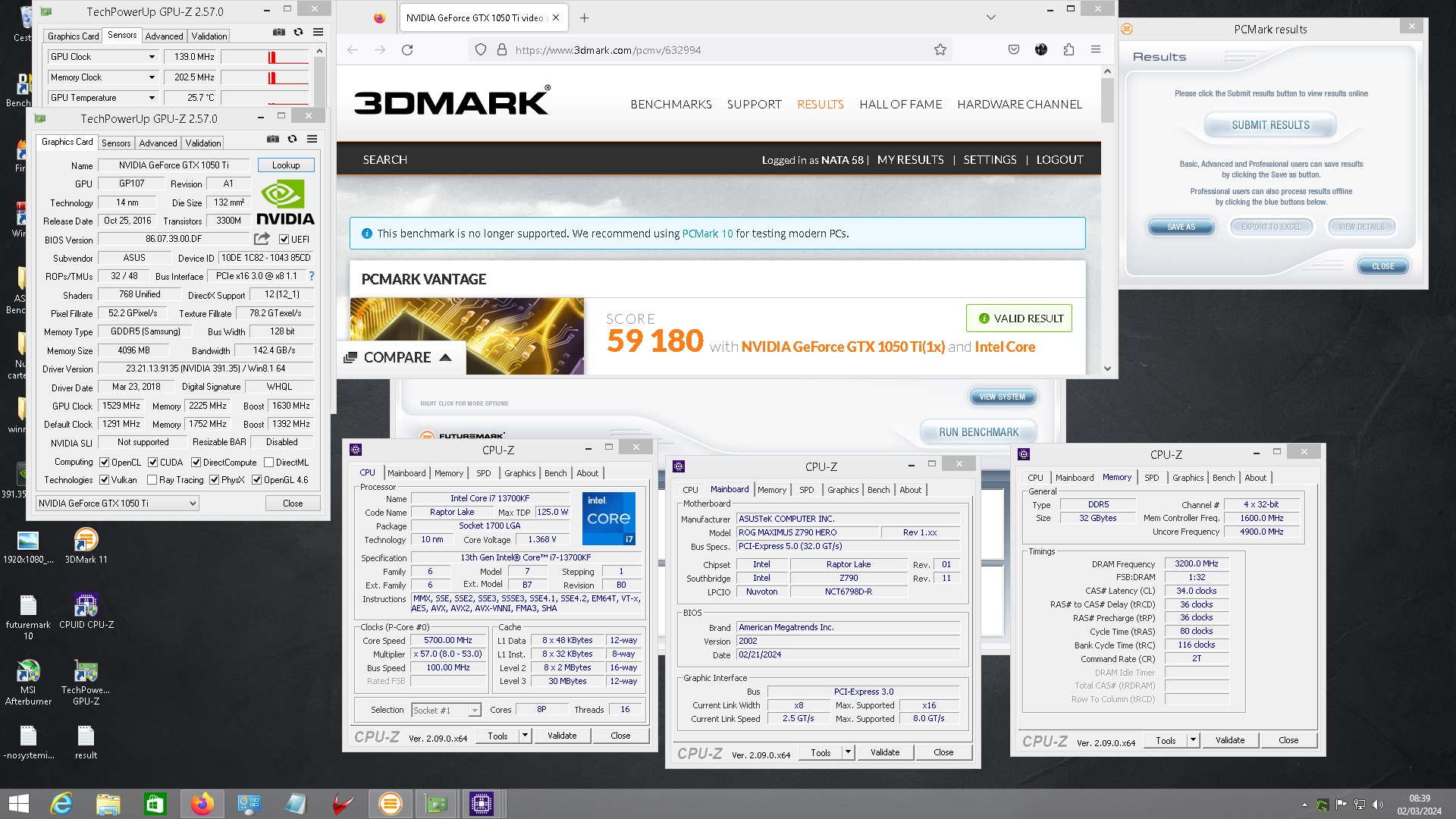The image size is (1456, 819).
Task: Click SAVE AS in PCMark results
Action: (x=1181, y=227)
